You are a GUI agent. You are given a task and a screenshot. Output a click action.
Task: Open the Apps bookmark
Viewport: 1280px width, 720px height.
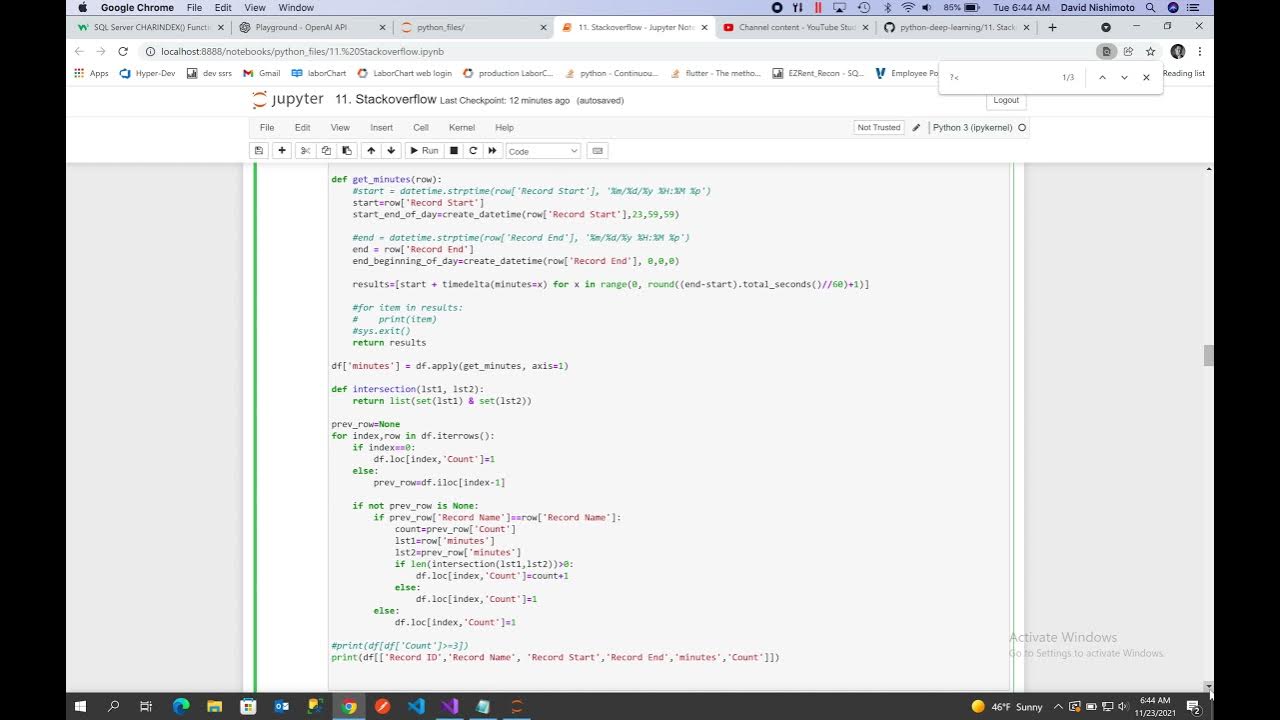pyautogui.click(x=91, y=73)
